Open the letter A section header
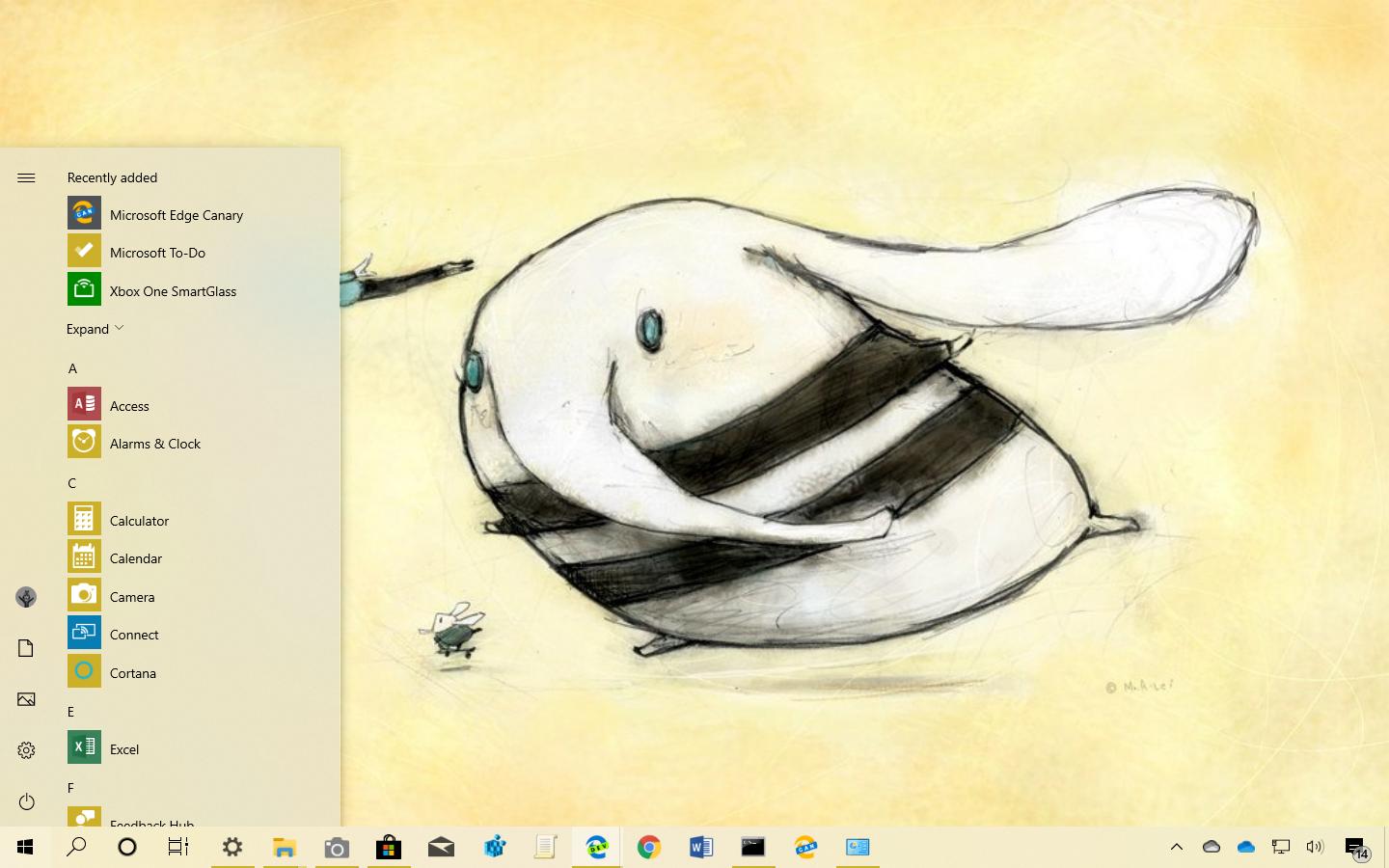The width and height of the screenshot is (1389, 868). pyautogui.click(x=71, y=368)
